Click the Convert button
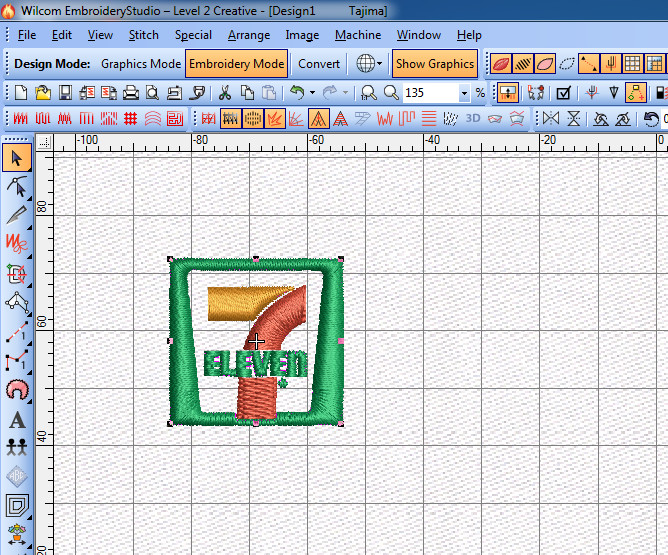This screenshot has width=668, height=555. tap(319, 64)
